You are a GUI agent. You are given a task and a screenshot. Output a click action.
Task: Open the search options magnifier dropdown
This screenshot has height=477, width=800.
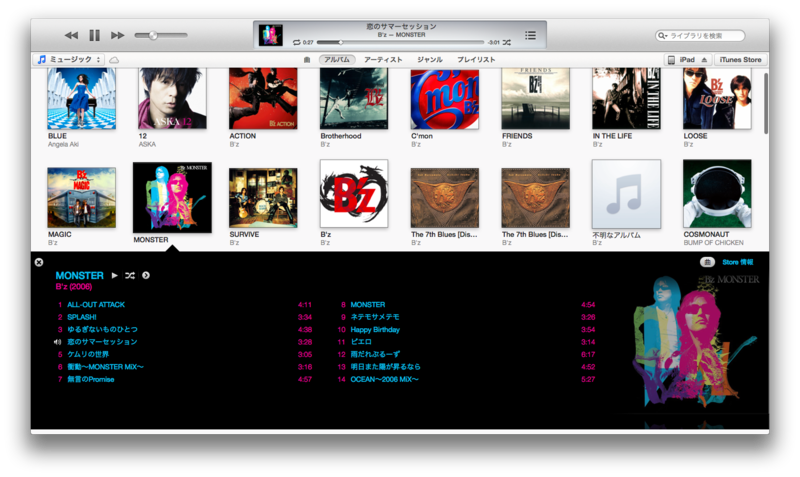[662, 36]
